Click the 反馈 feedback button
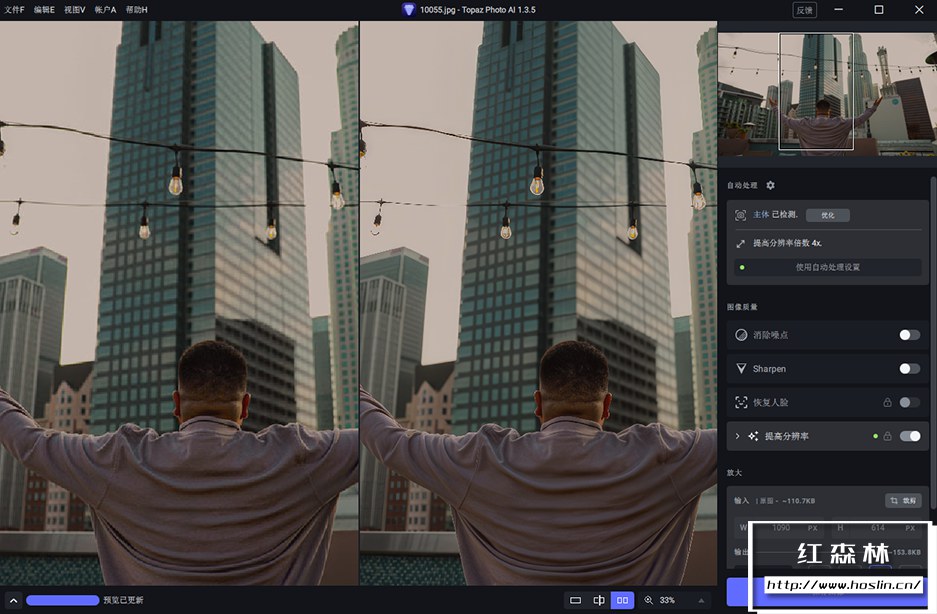Screen dimensions: 937x614 pos(804,10)
